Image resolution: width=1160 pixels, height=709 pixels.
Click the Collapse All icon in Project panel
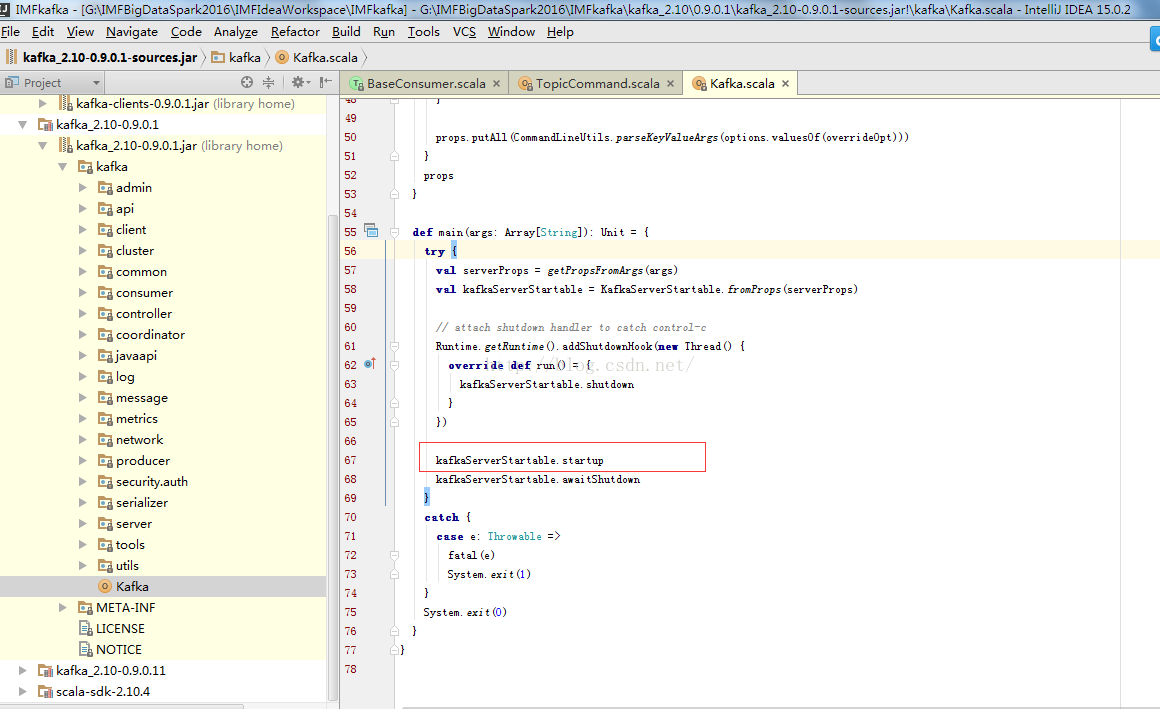(x=268, y=82)
